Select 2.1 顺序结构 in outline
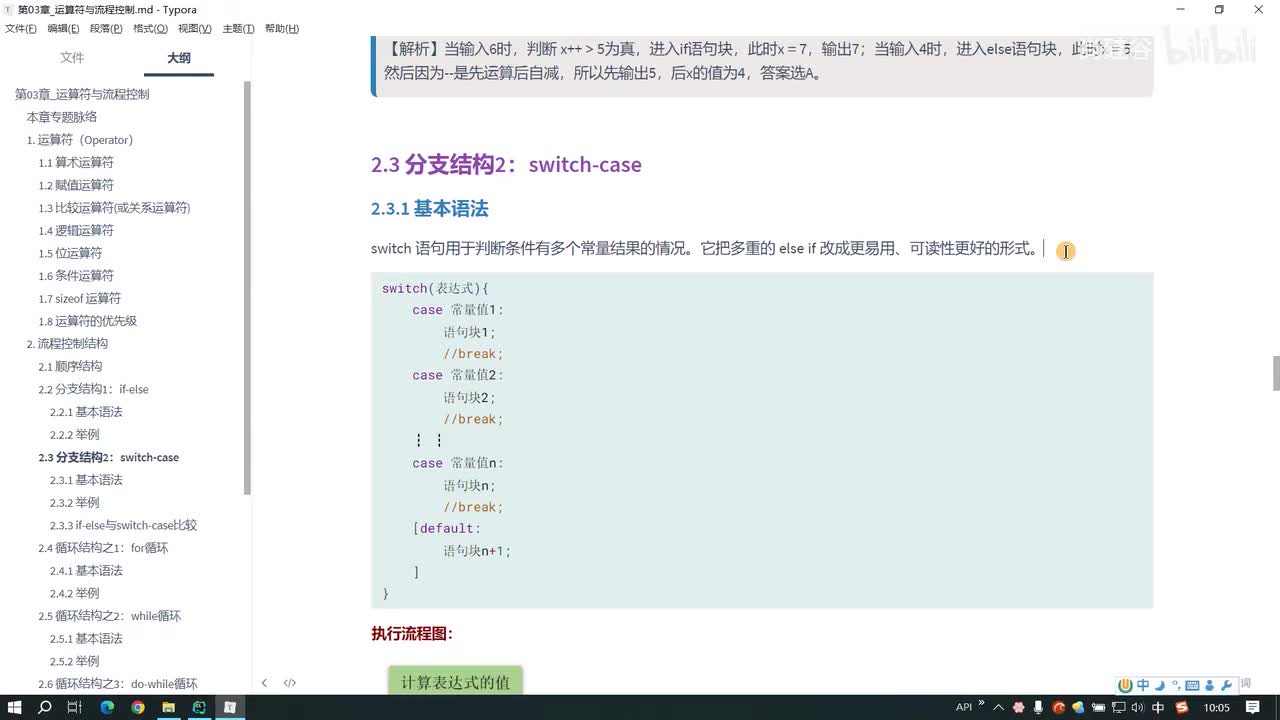The height and width of the screenshot is (720, 1280). (x=70, y=366)
